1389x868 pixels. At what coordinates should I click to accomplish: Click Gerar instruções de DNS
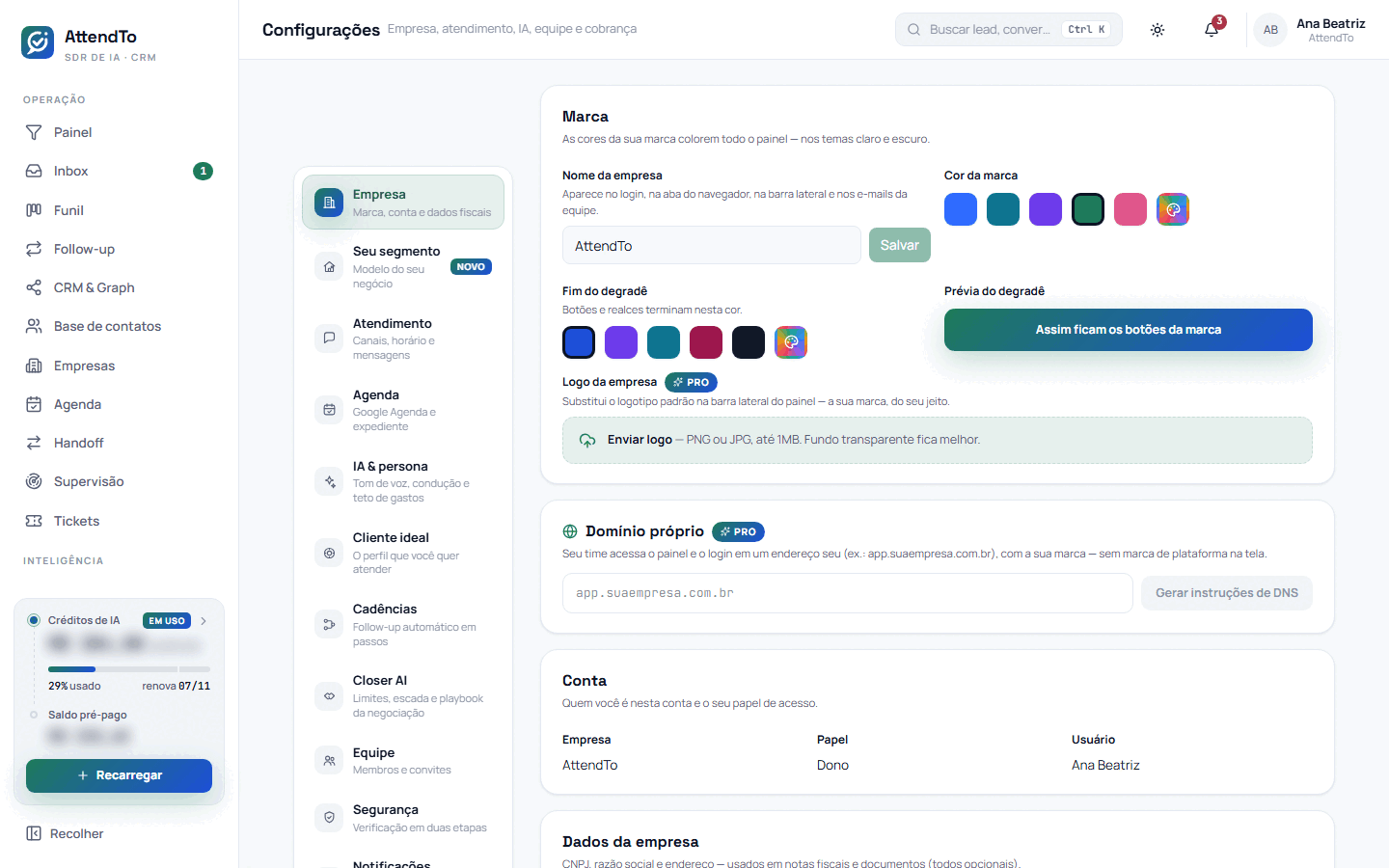point(1227,593)
